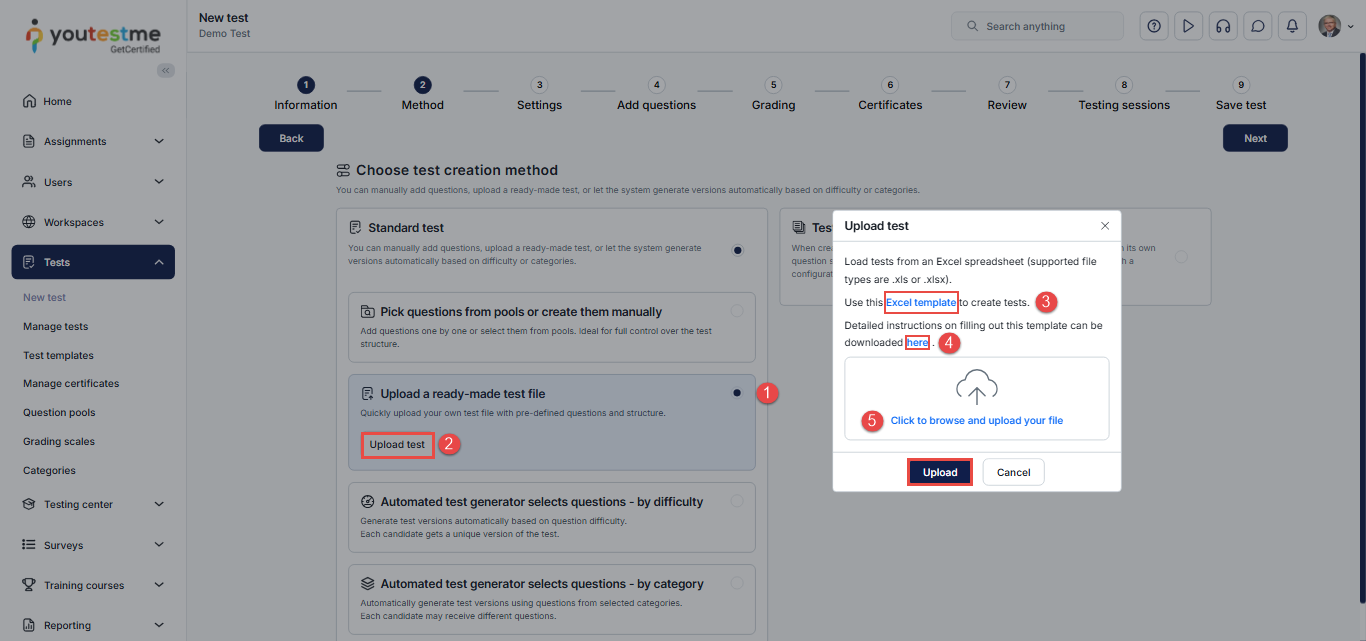Open the headset support icon

[x=1222, y=26]
